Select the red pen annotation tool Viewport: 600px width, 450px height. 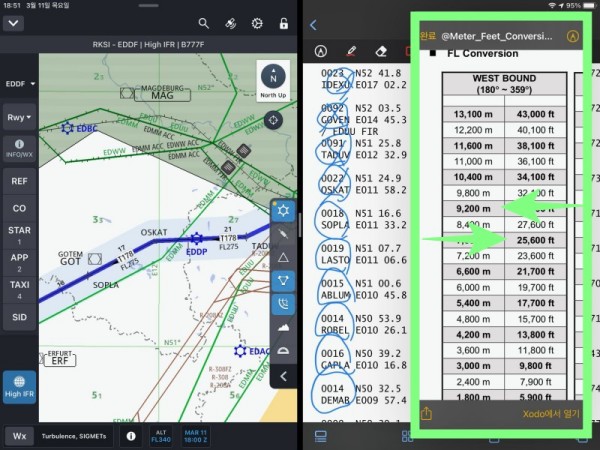351,50
